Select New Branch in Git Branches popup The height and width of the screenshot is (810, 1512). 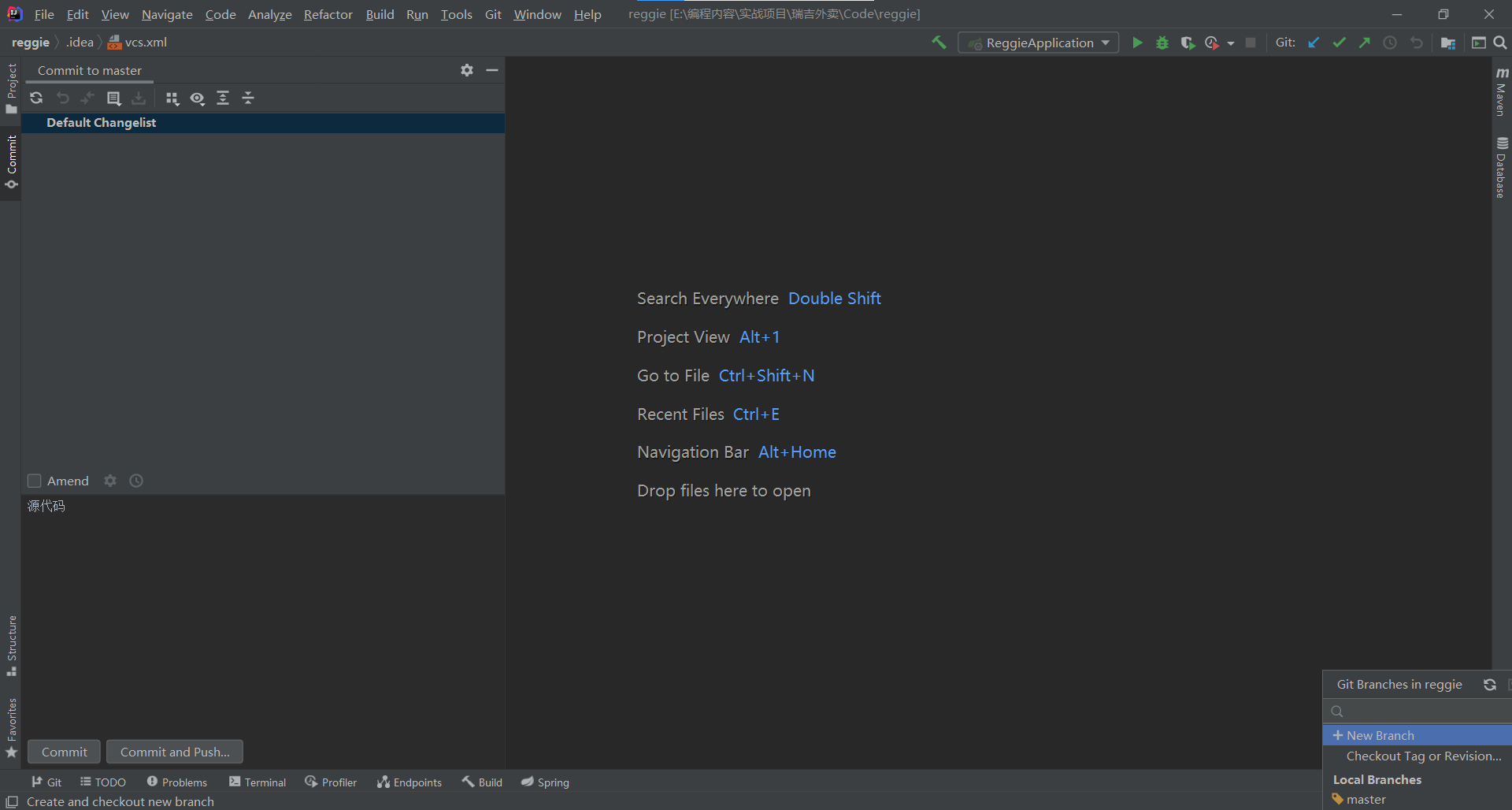pyautogui.click(x=1417, y=735)
